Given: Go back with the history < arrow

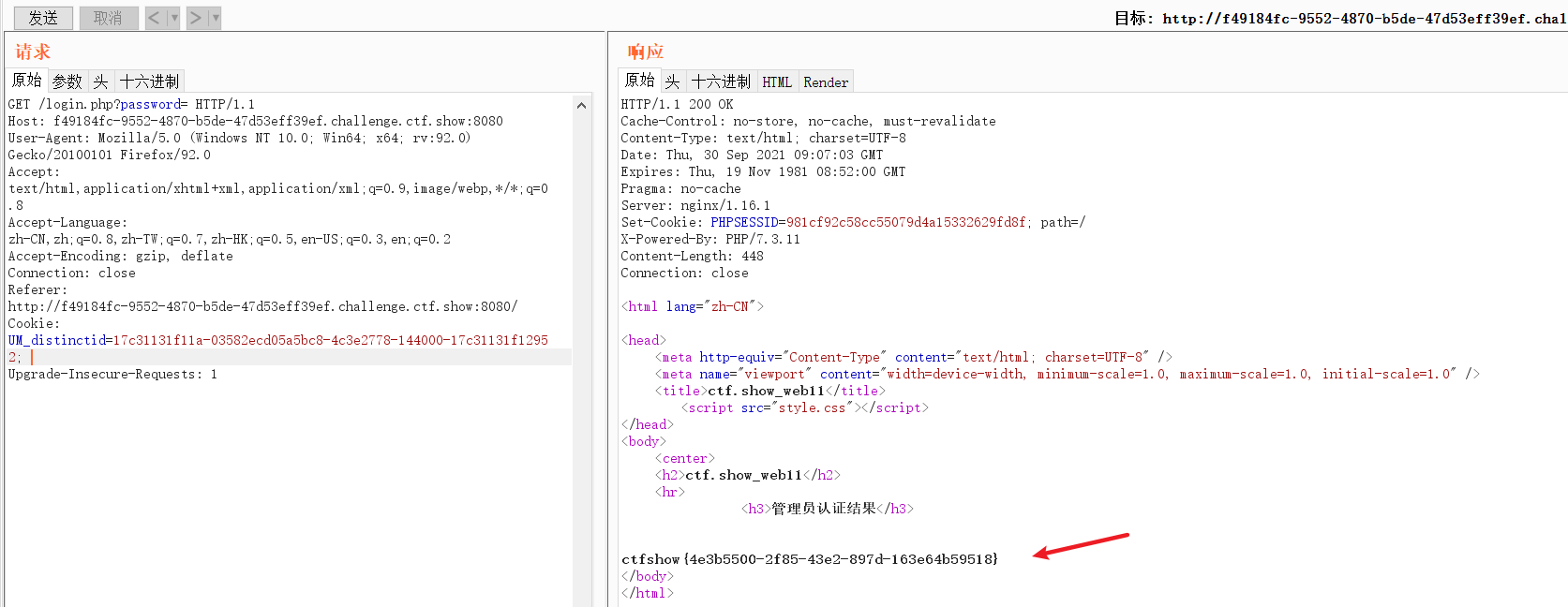Looking at the screenshot, I should point(155,18).
